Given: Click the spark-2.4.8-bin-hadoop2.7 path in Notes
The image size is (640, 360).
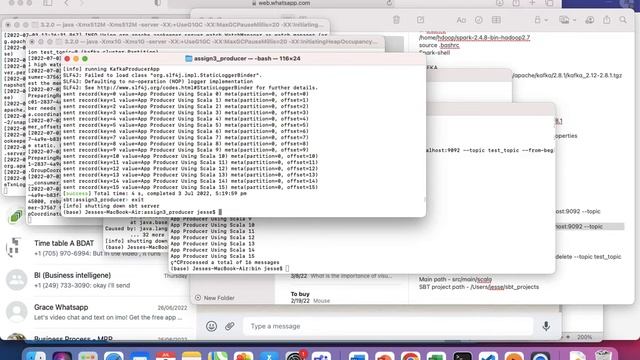Looking at the screenshot, I should point(475,37).
